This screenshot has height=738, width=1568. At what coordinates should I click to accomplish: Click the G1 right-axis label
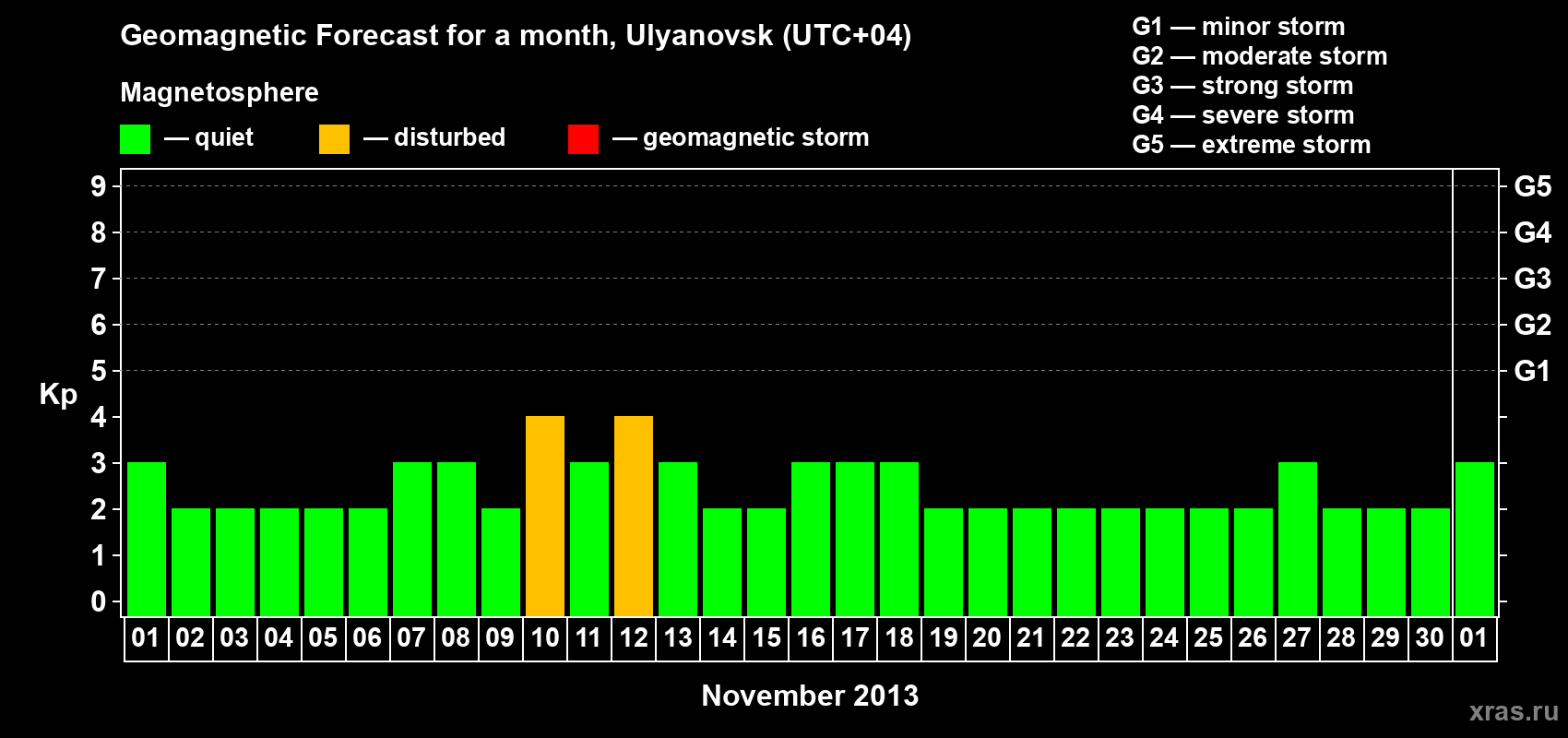[1532, 371]
